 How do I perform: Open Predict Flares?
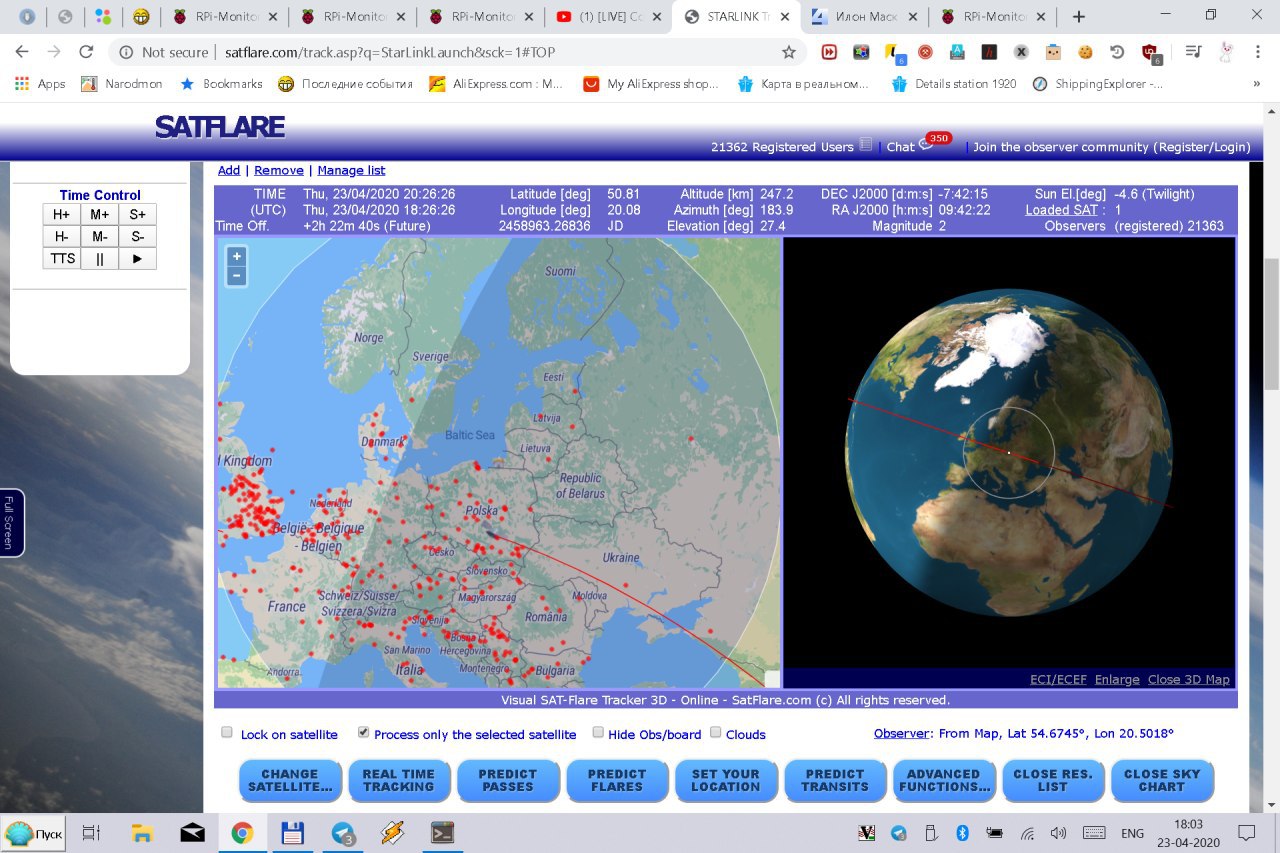tap(617, 780)
